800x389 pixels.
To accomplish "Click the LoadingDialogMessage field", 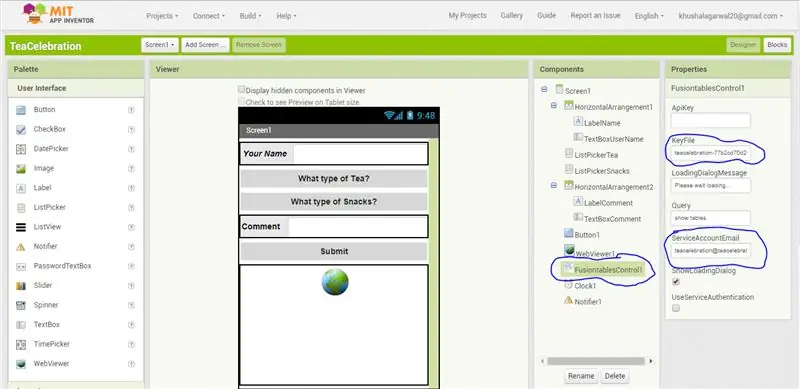I will click(711, 185).
